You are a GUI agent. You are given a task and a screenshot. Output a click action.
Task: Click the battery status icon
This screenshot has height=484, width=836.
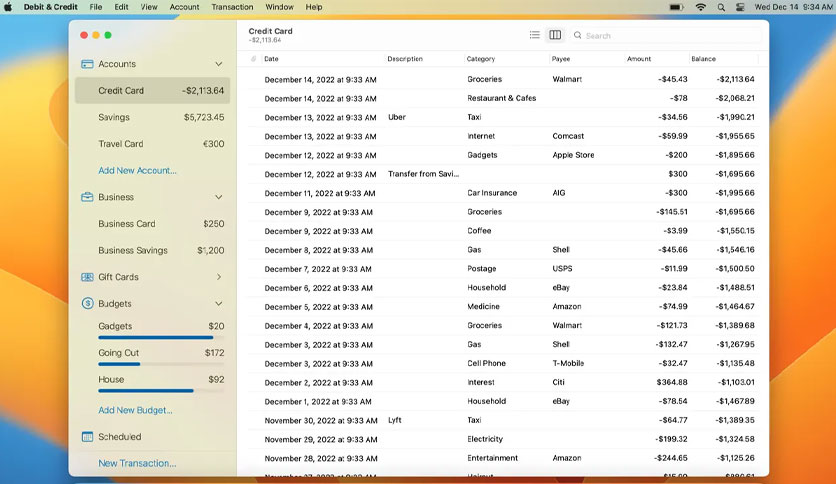[x=676, y=7]
